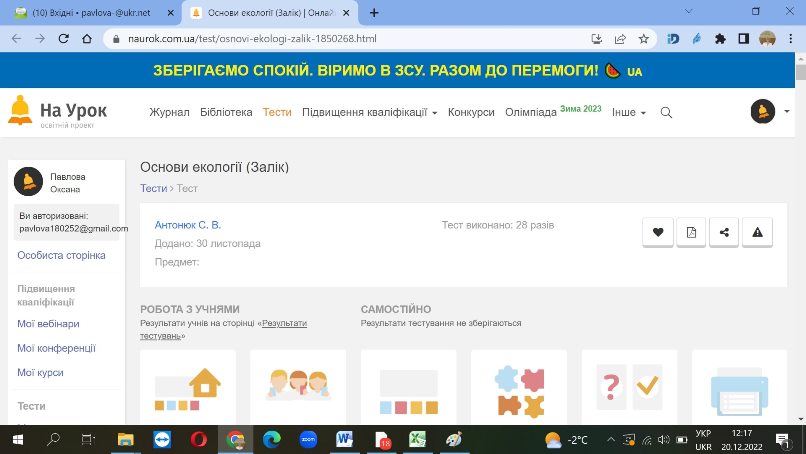The image size is (806, 454).
Task: Open the Олімпіада menu item
Action: click(530, 112)
